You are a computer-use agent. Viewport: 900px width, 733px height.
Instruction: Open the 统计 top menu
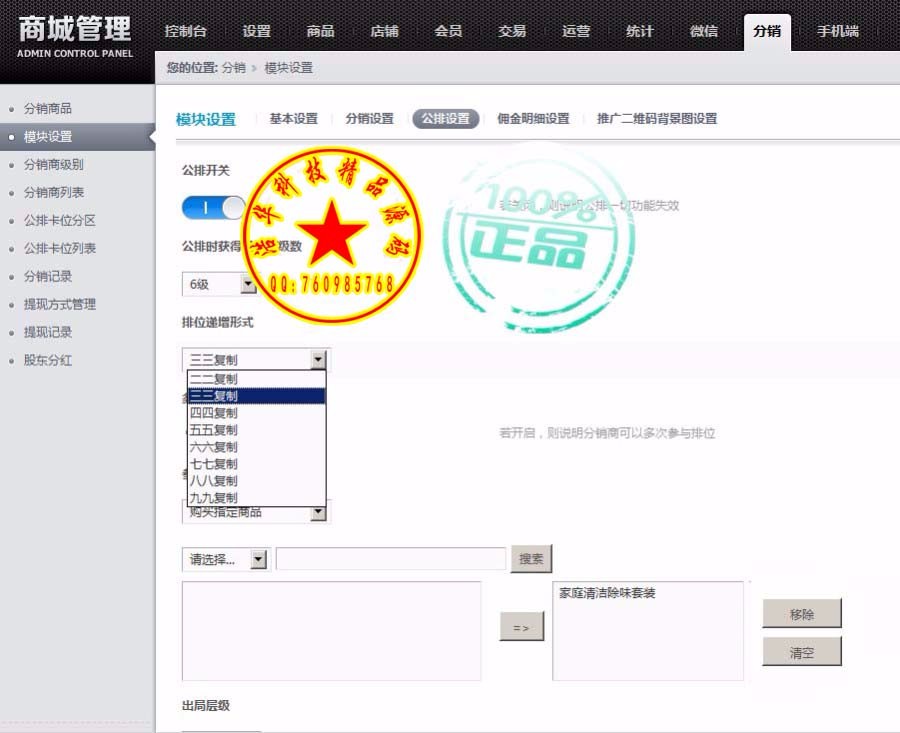[640, 31]
